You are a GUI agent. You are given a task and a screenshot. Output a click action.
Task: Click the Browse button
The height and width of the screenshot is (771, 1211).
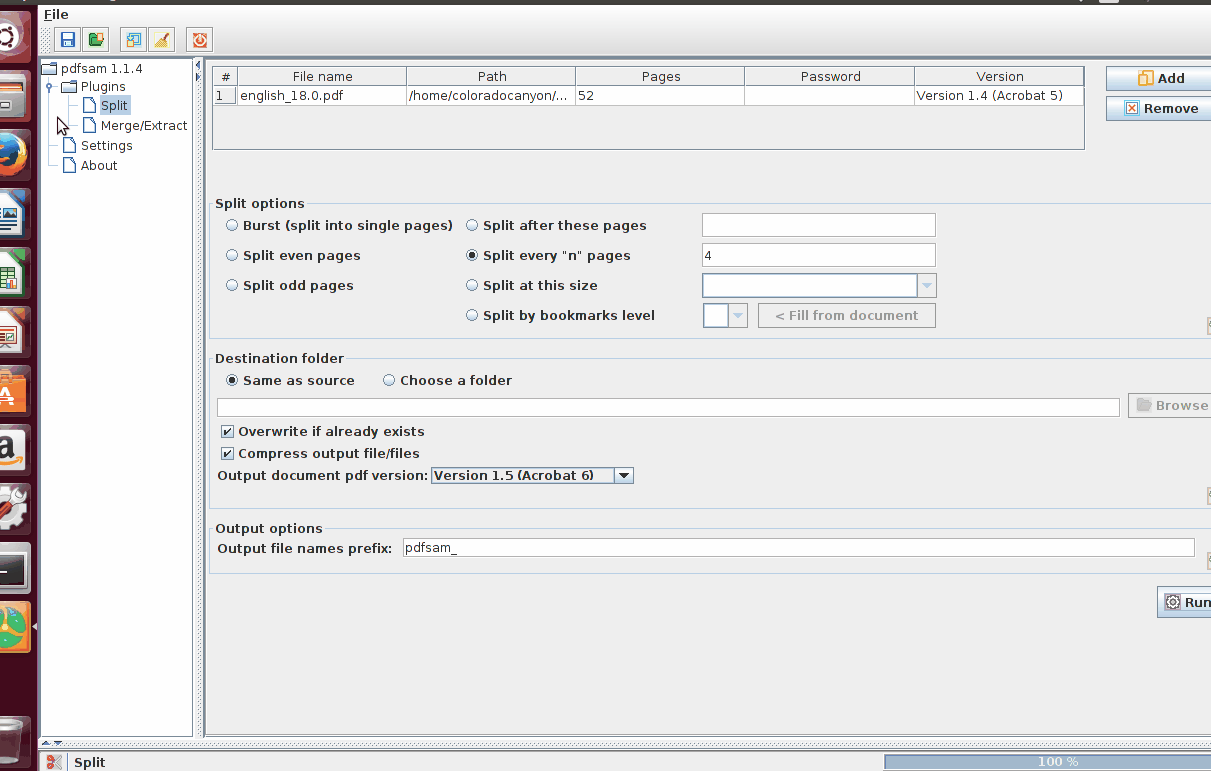pos(1170,405)
